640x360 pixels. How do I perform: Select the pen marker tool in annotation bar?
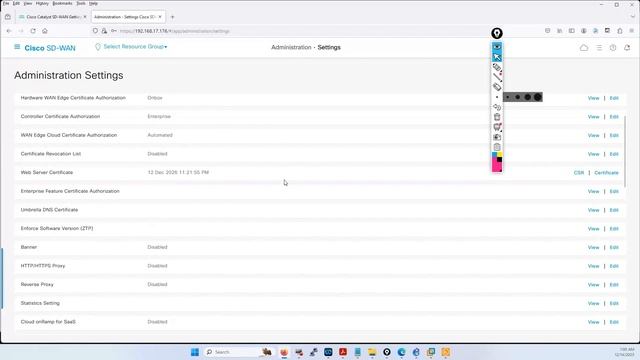pos(497,67)
